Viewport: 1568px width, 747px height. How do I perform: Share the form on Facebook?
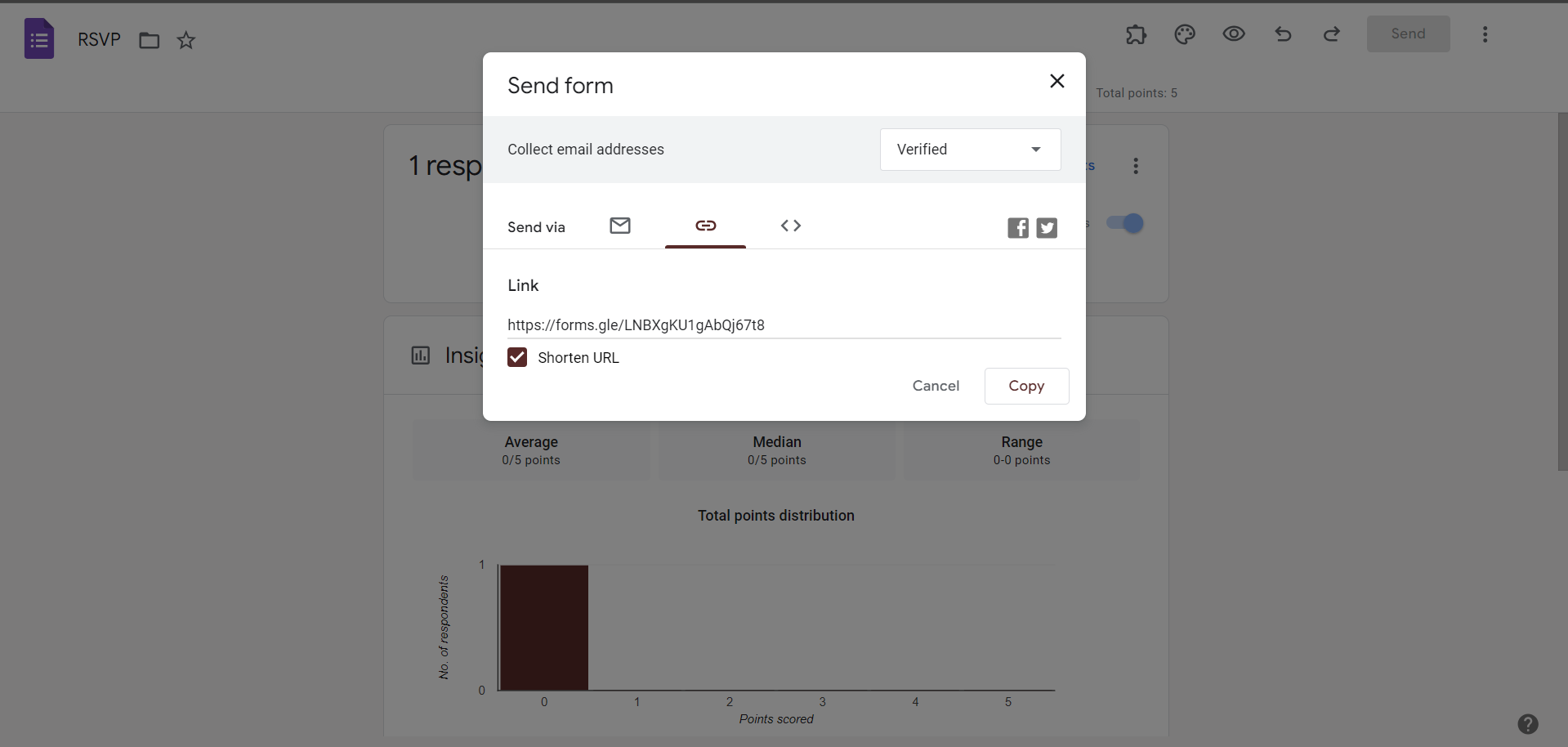click(1018, 228)
